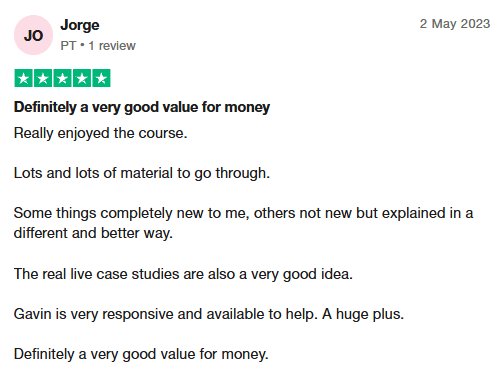Image resolution: width=503 pixels, height=375 pixels.
Task: Click 'Some things completely new to me' line
Action: (243, 213)
